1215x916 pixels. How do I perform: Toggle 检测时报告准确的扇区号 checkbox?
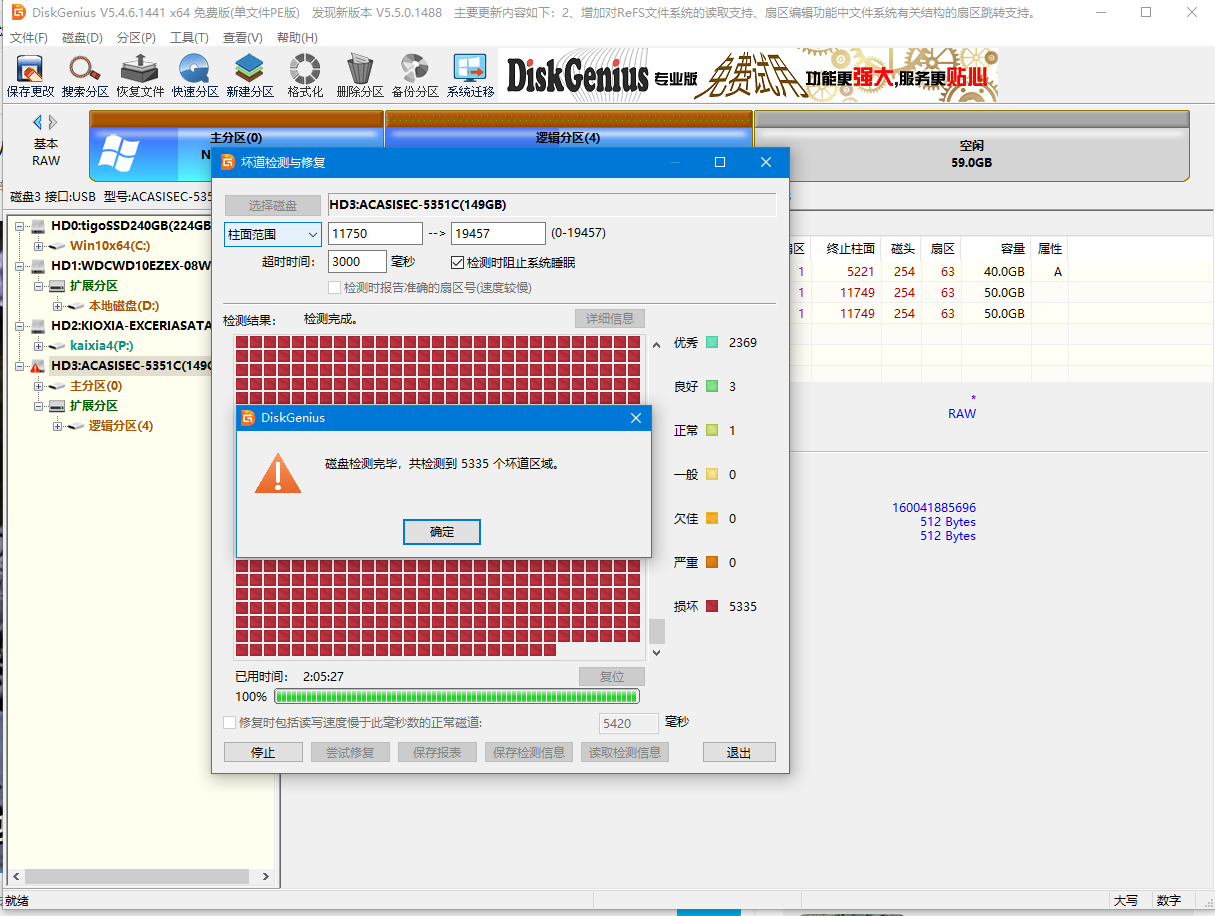coord(335,288)
